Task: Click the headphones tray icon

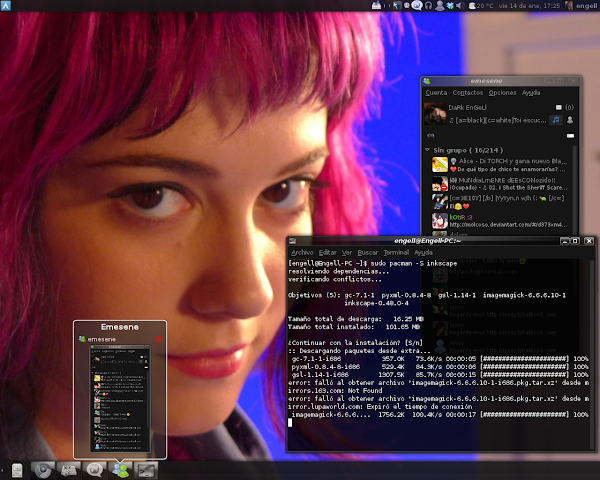Action: pos(429,5)
